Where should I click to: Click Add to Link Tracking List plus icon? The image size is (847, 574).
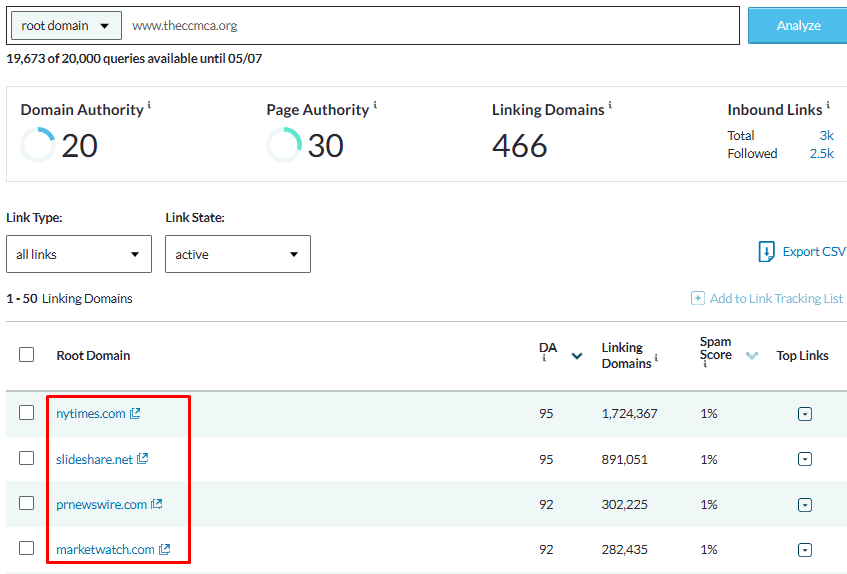click(x=697, y=299)
